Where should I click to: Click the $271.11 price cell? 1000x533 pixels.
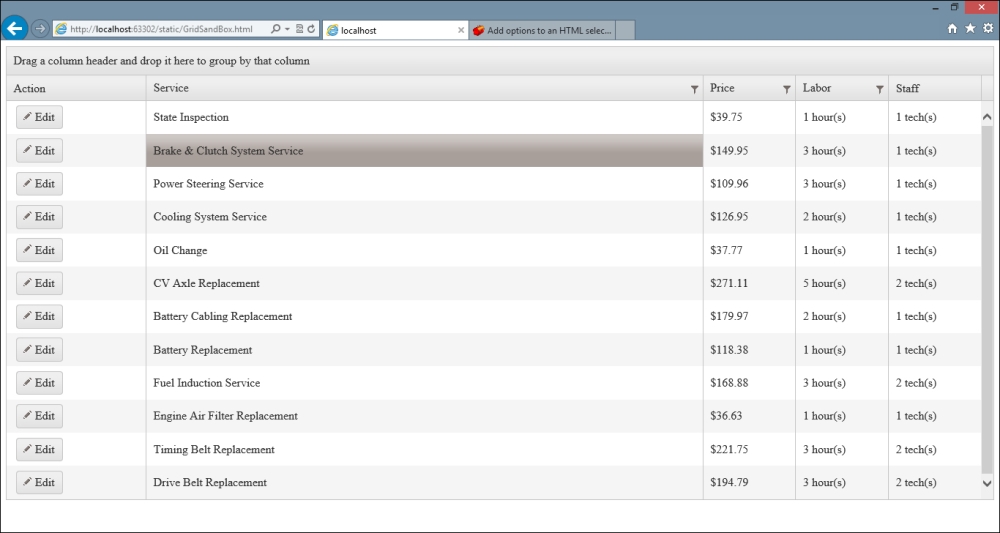tap(749, 283)
